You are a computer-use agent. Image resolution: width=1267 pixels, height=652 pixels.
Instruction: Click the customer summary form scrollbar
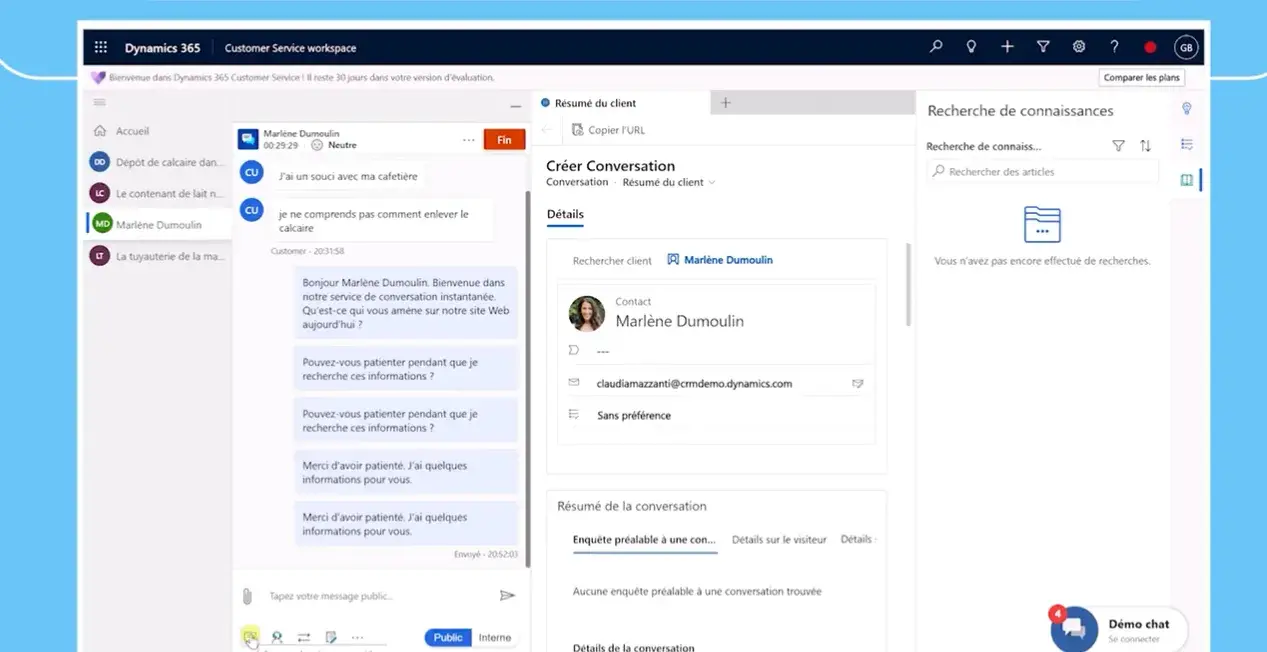click(x=908, y=284)
